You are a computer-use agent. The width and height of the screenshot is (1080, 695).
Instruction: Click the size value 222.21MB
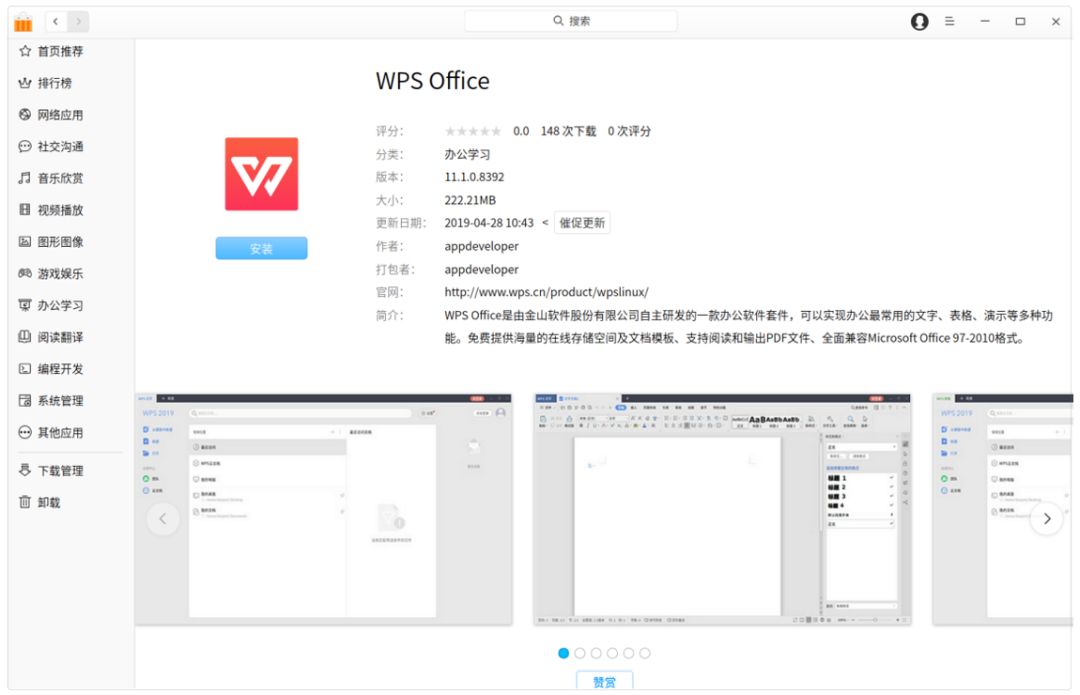470,200
